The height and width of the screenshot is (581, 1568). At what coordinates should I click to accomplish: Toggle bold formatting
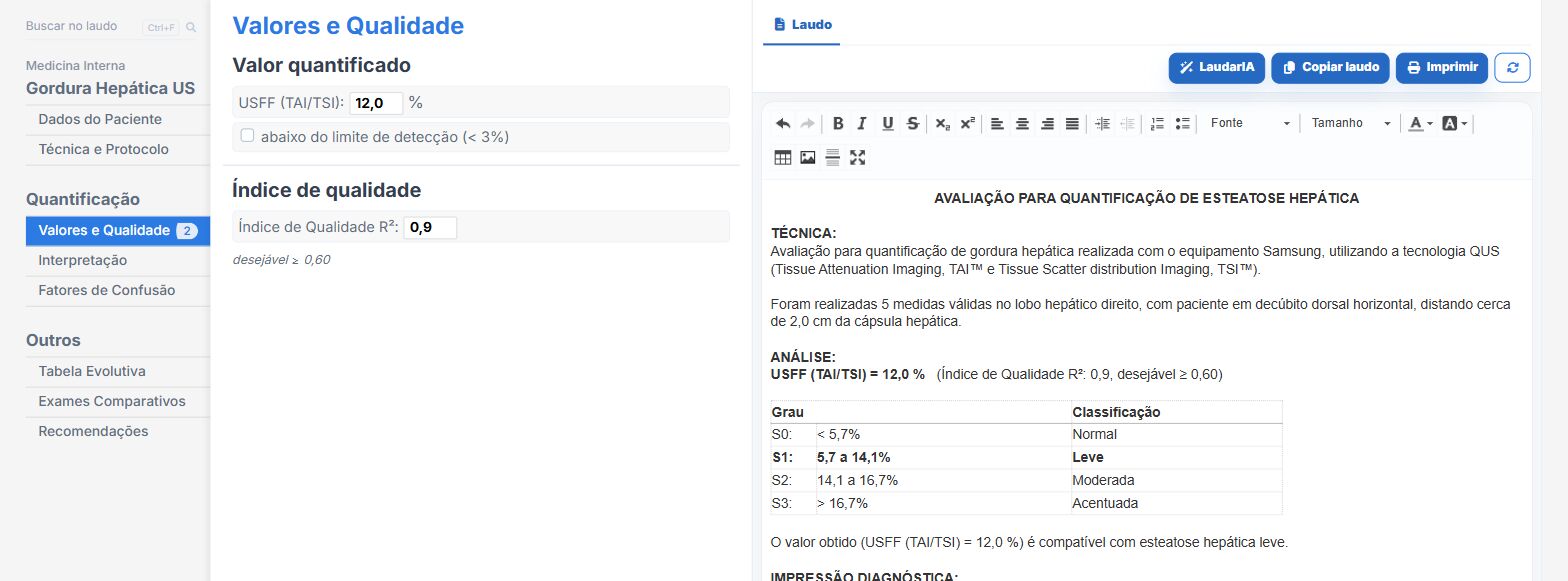(x=838, y=124)
